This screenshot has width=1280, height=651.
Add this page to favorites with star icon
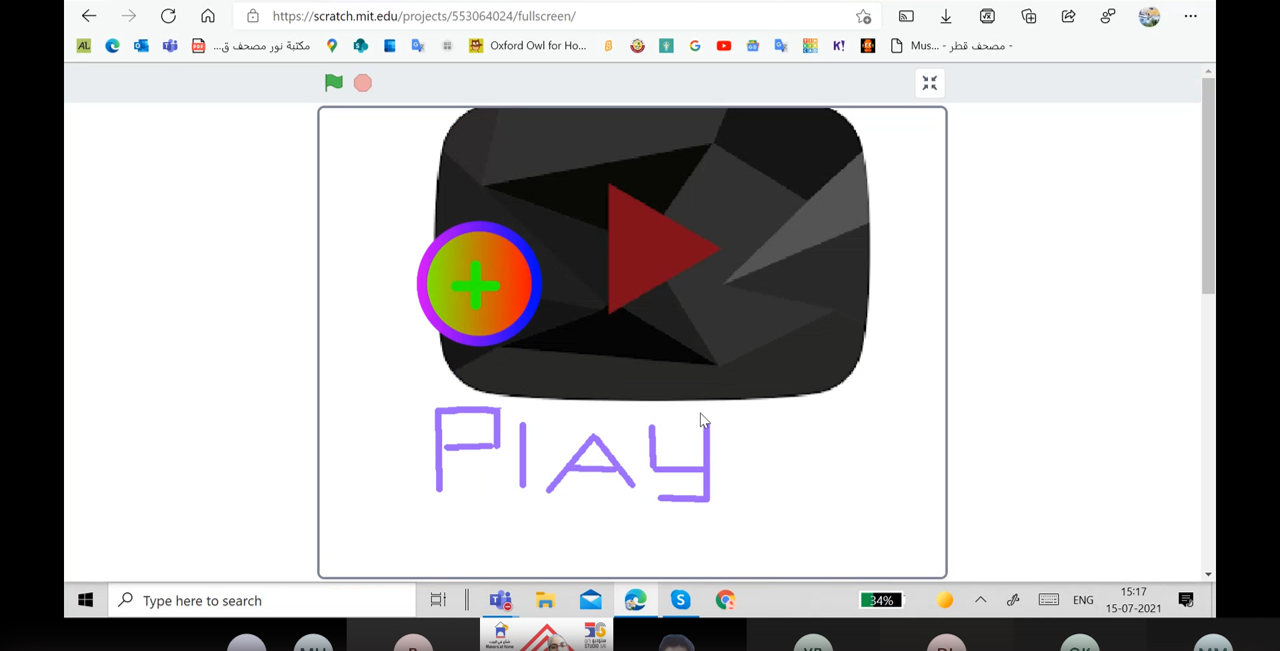click(864, 16)
